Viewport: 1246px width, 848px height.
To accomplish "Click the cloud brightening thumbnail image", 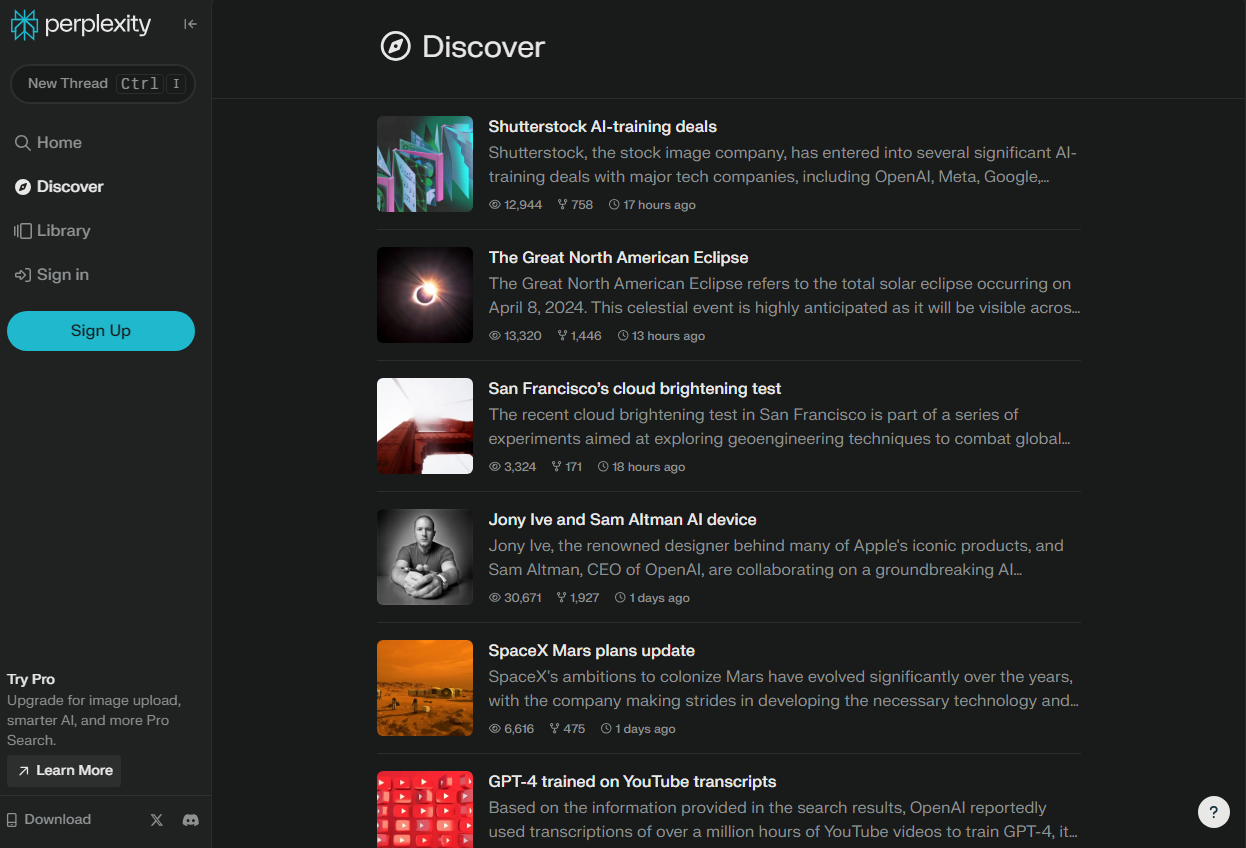I will point(425,426).
